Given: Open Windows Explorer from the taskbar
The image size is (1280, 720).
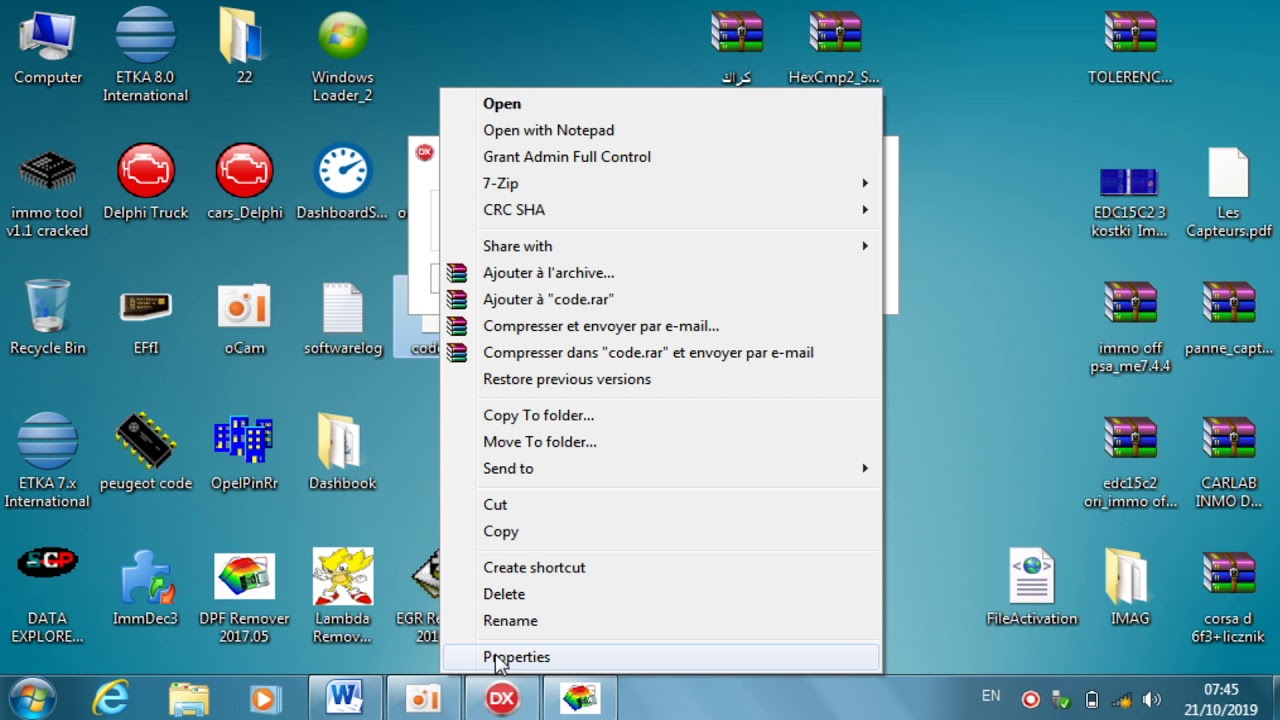Looking at the screenshot, I should coord(188,698).
